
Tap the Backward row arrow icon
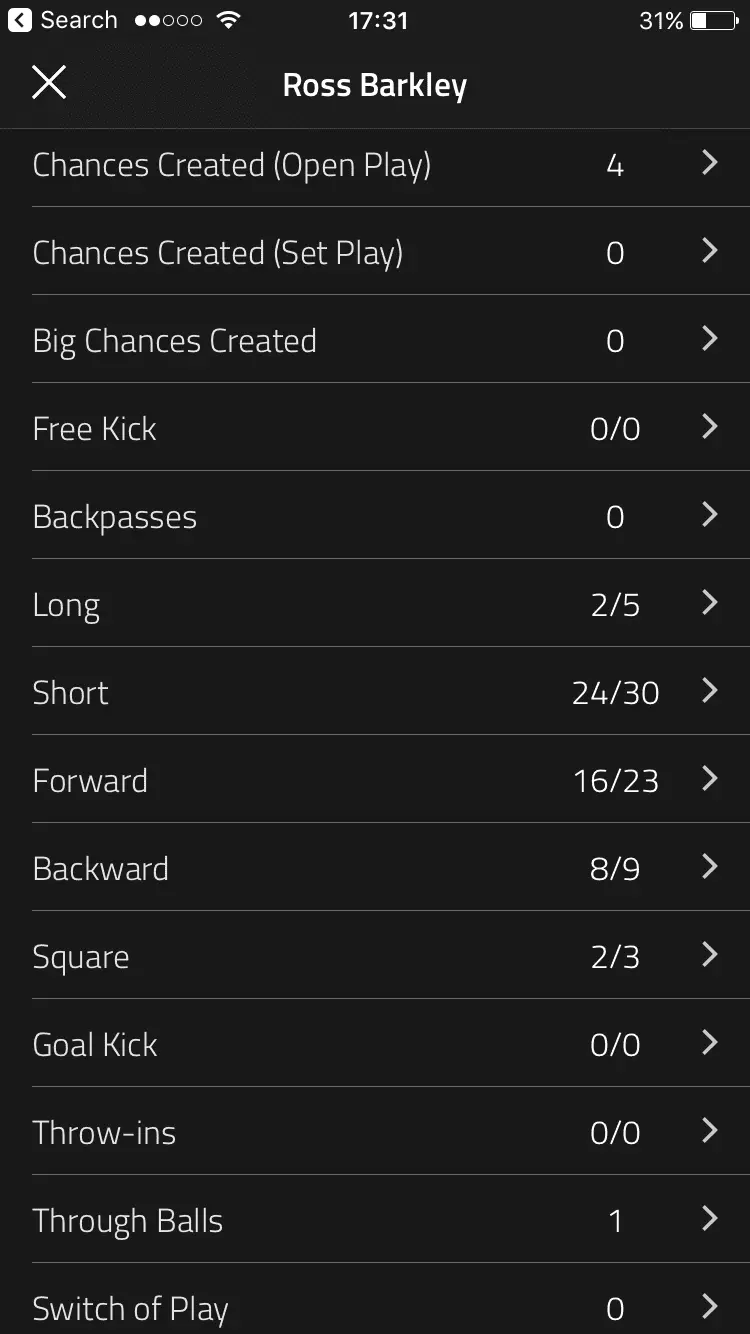pyautogui.click(x=709, y=867)
